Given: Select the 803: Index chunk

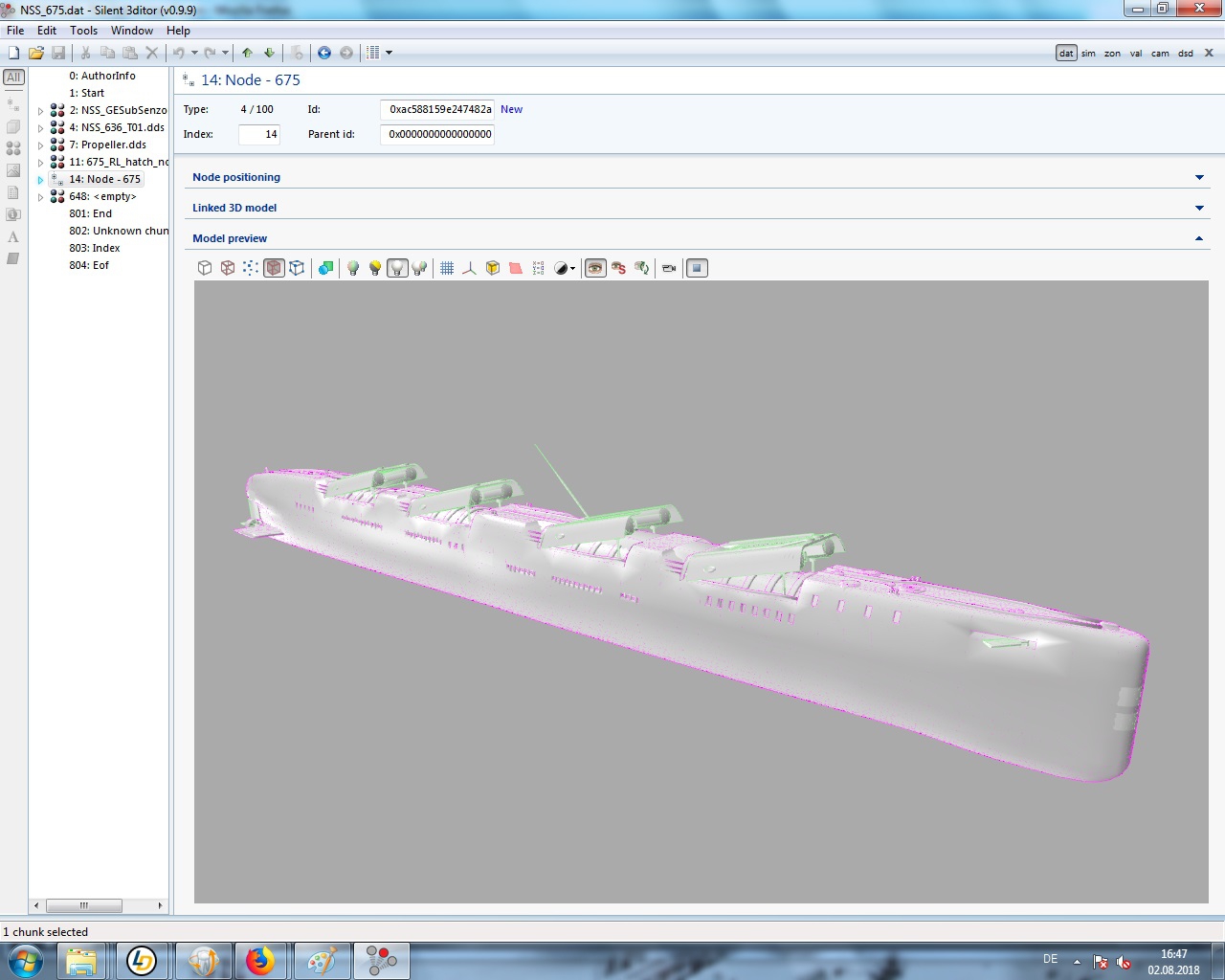Looking at the screenshot, I should pyautogui.click(x=94, y=248).
